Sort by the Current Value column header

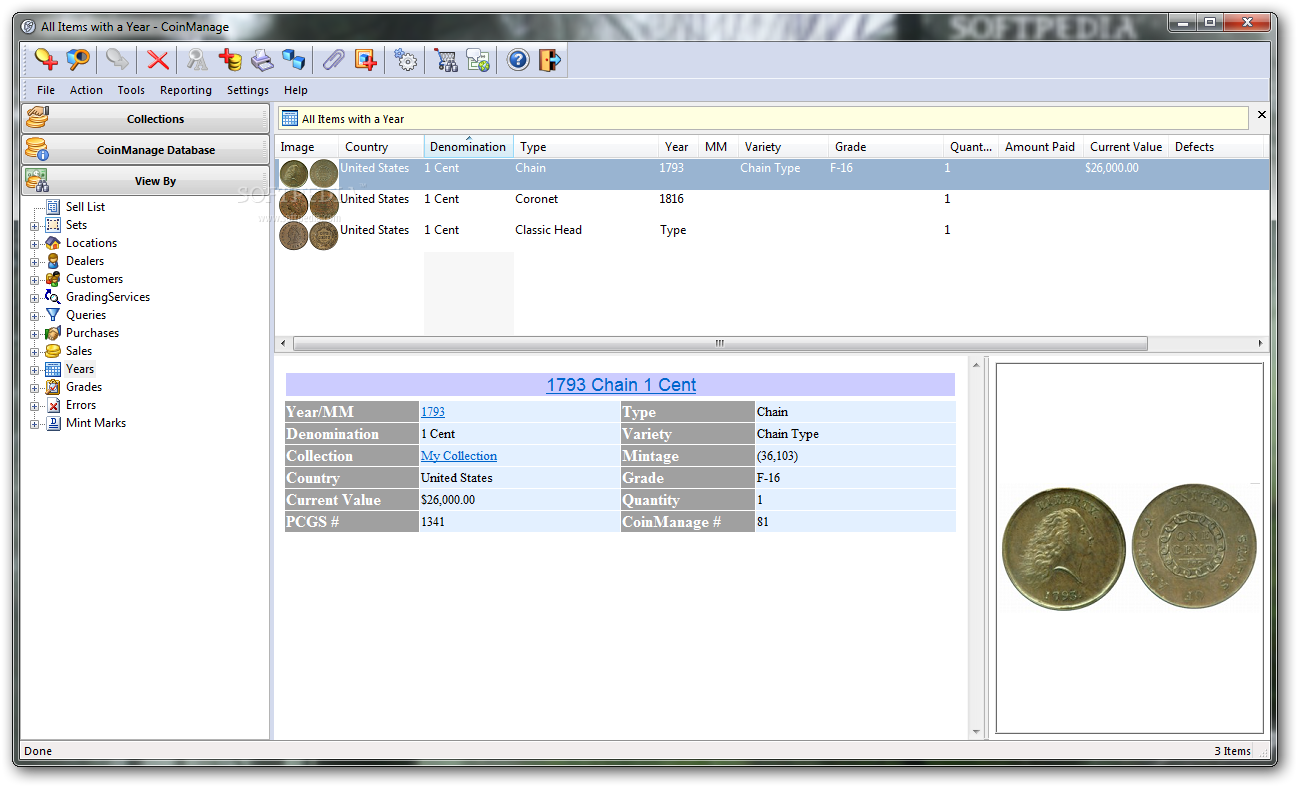coord(1127,147)
